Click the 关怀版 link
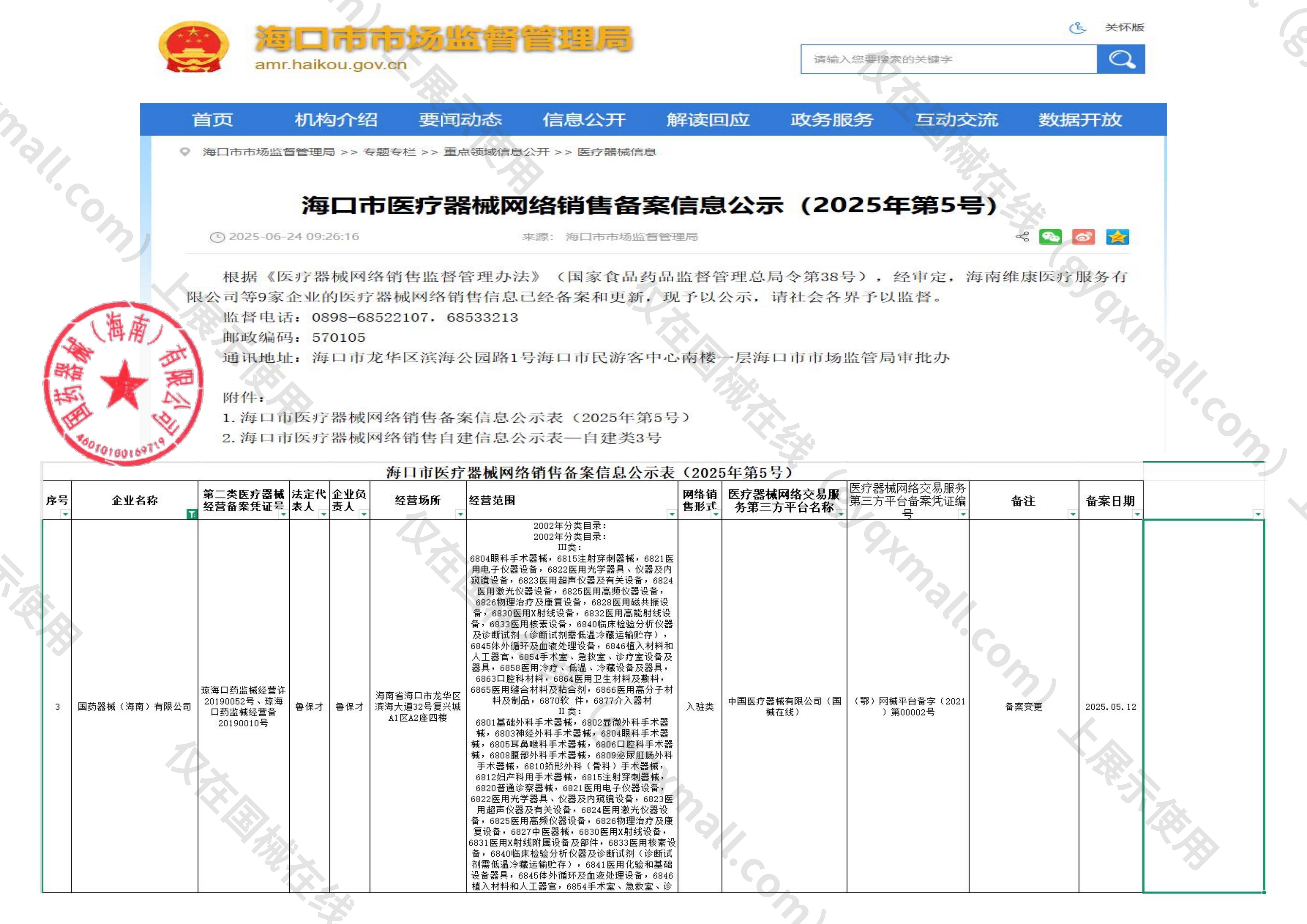 coord(1124,27)
